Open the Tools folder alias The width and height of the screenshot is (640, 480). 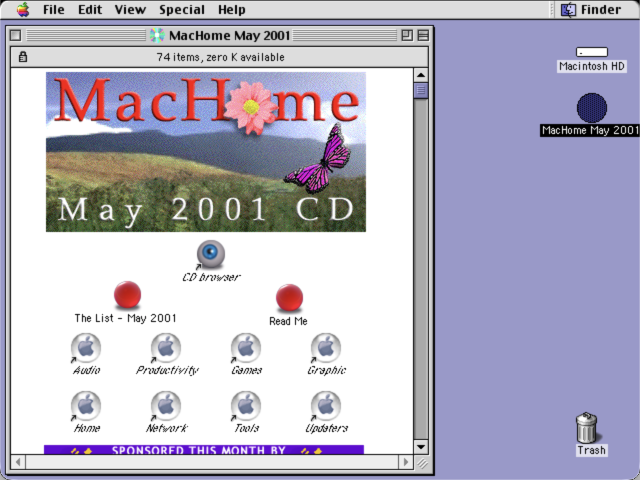coord(246,406)
